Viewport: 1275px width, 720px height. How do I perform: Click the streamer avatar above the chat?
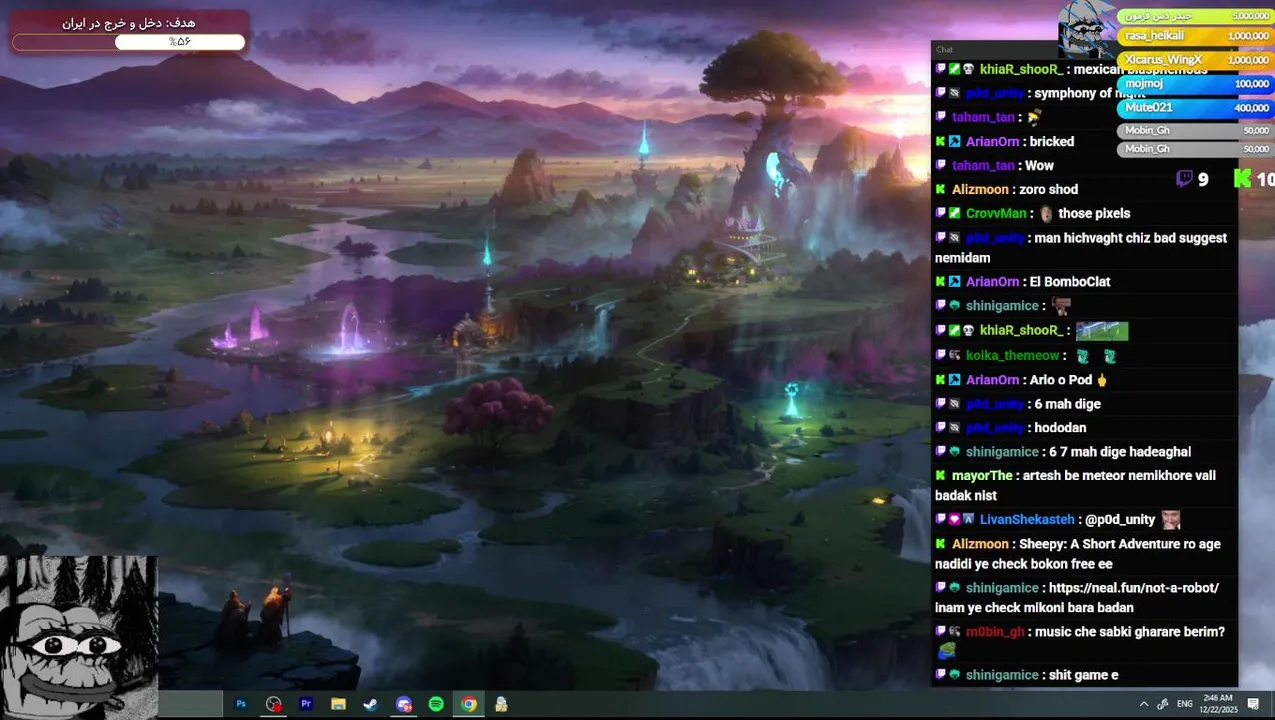click(x=1087, y=28)
